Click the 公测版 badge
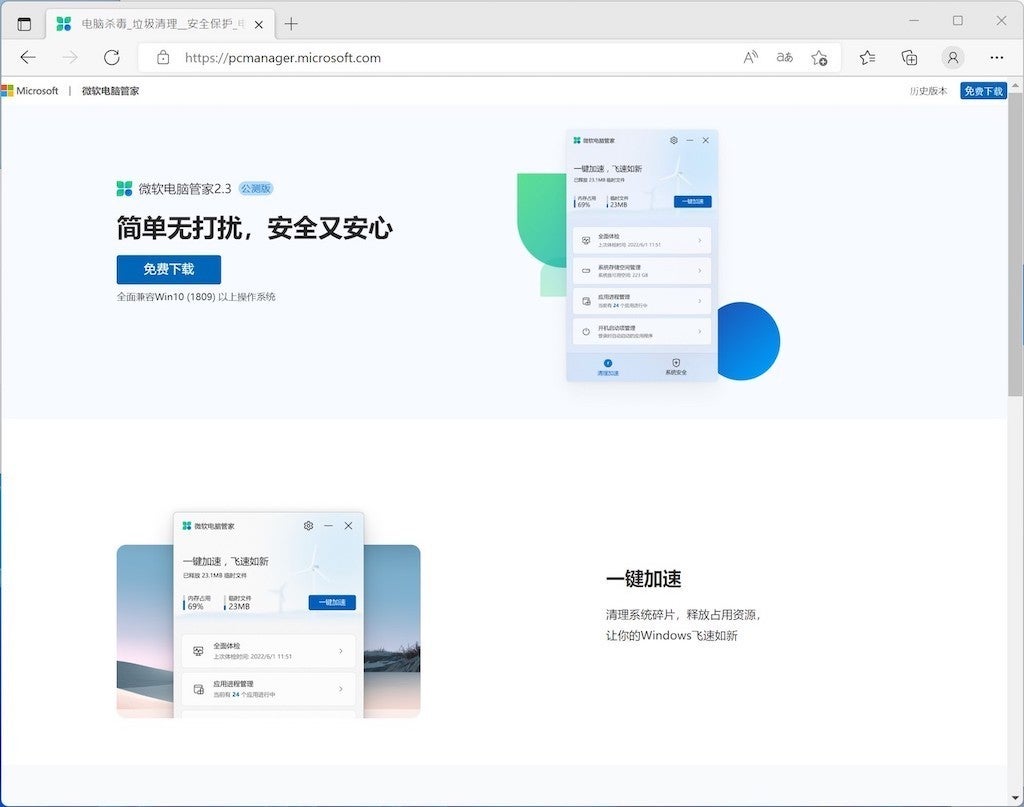This screenshot has height=807, width=1024. 255,188
